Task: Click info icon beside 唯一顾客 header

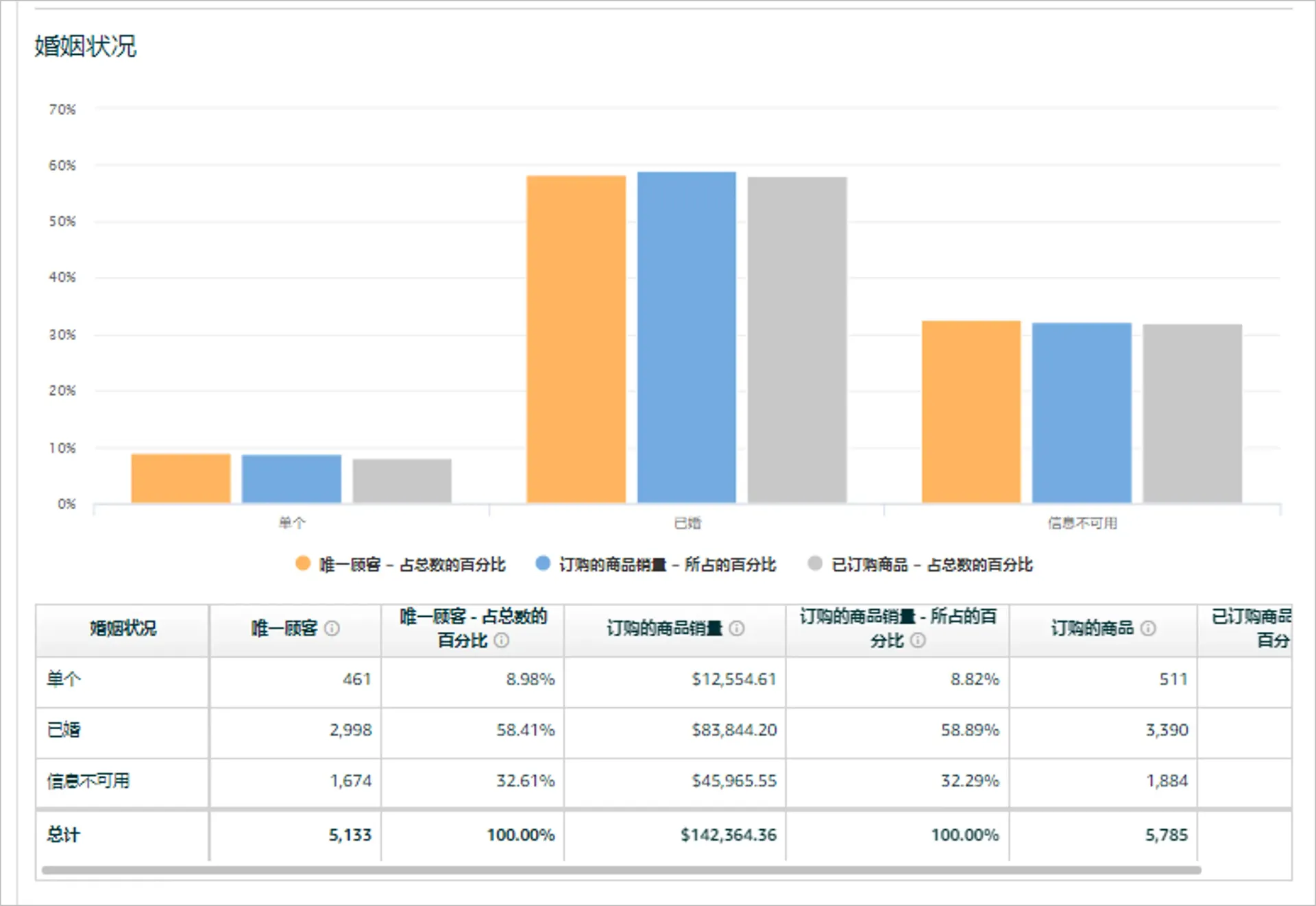Action: pos(332,628)
